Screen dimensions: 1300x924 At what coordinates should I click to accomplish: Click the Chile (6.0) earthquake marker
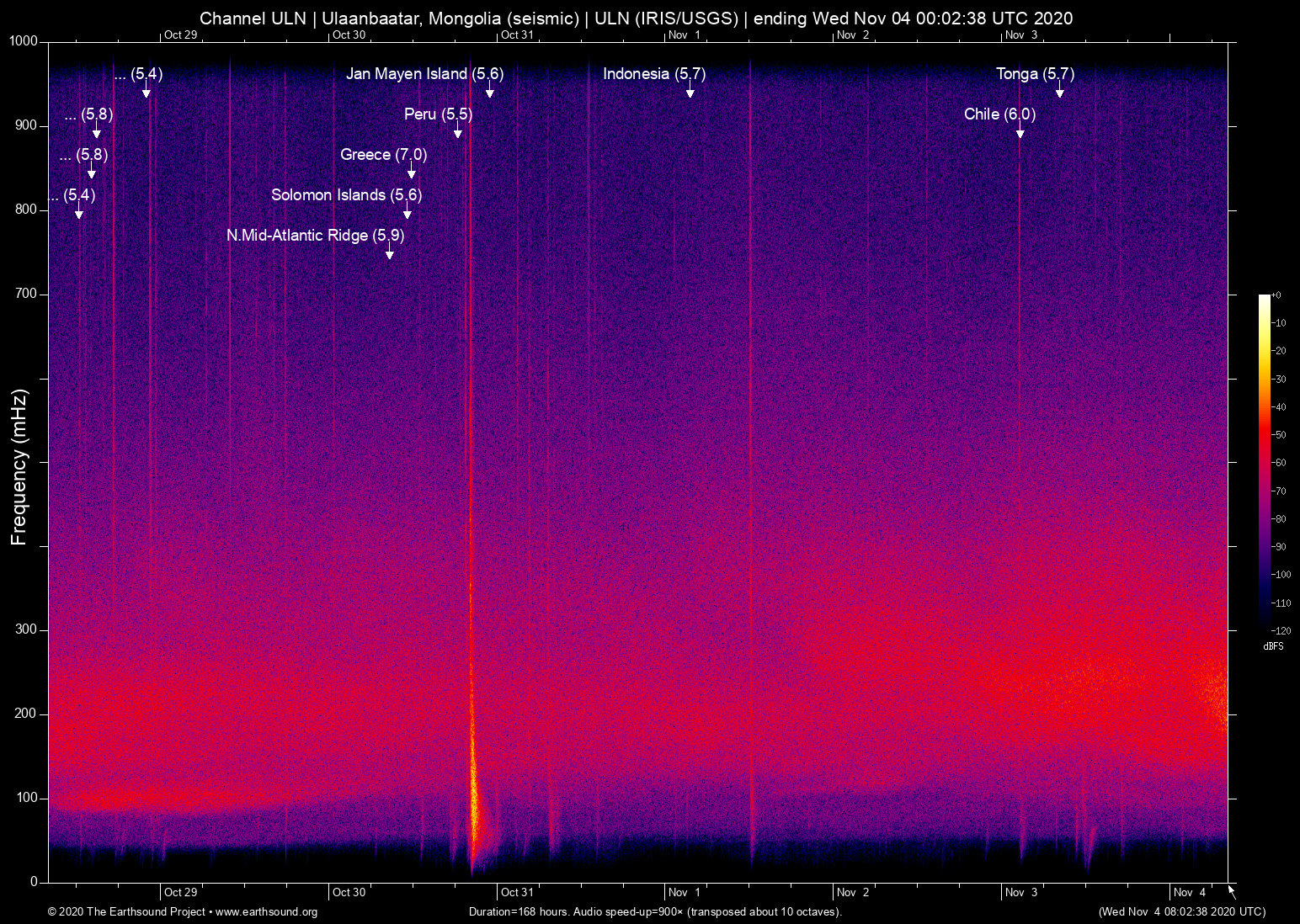click(1000, 114)
